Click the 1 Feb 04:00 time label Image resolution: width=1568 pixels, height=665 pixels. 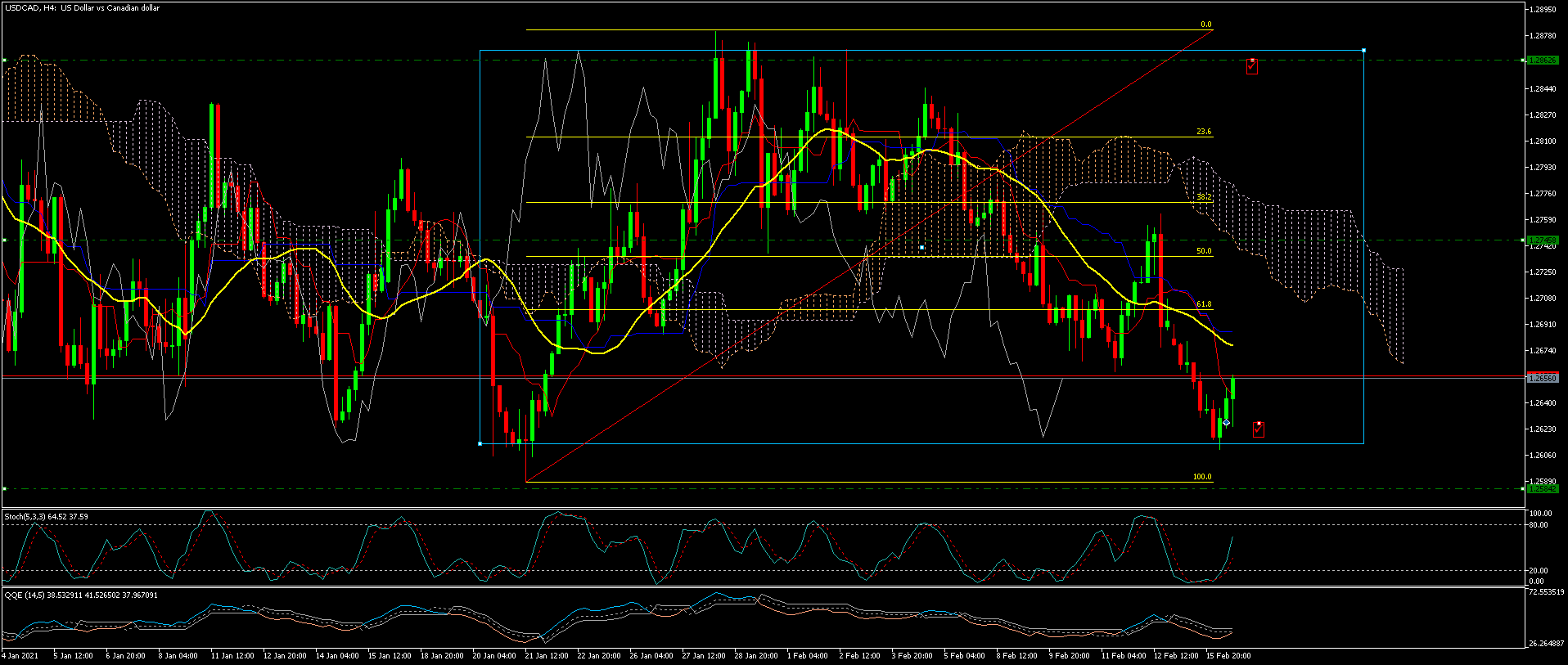point(806,655)
